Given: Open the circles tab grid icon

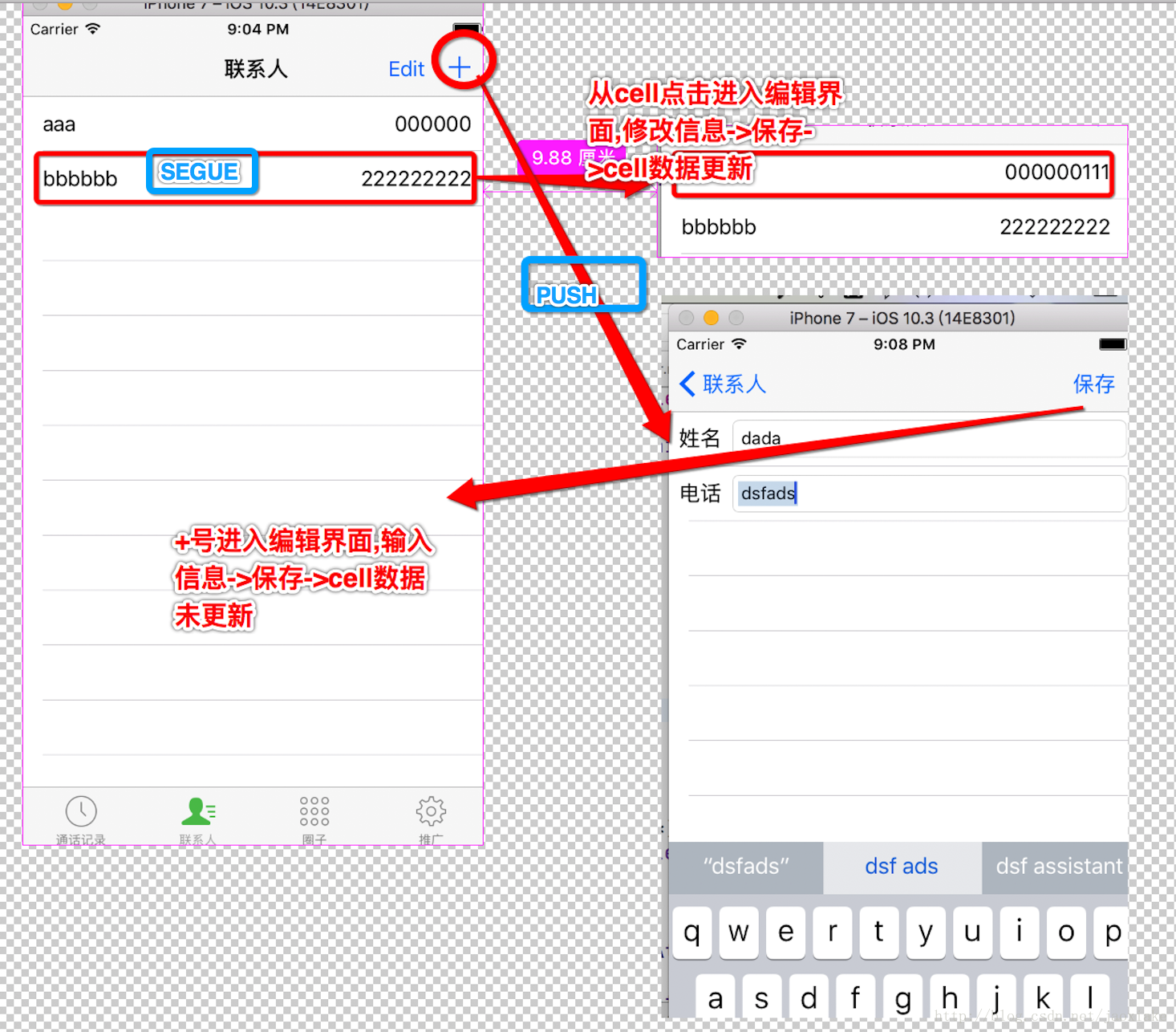Looking at the screenshot, I should tap(314, 811).
